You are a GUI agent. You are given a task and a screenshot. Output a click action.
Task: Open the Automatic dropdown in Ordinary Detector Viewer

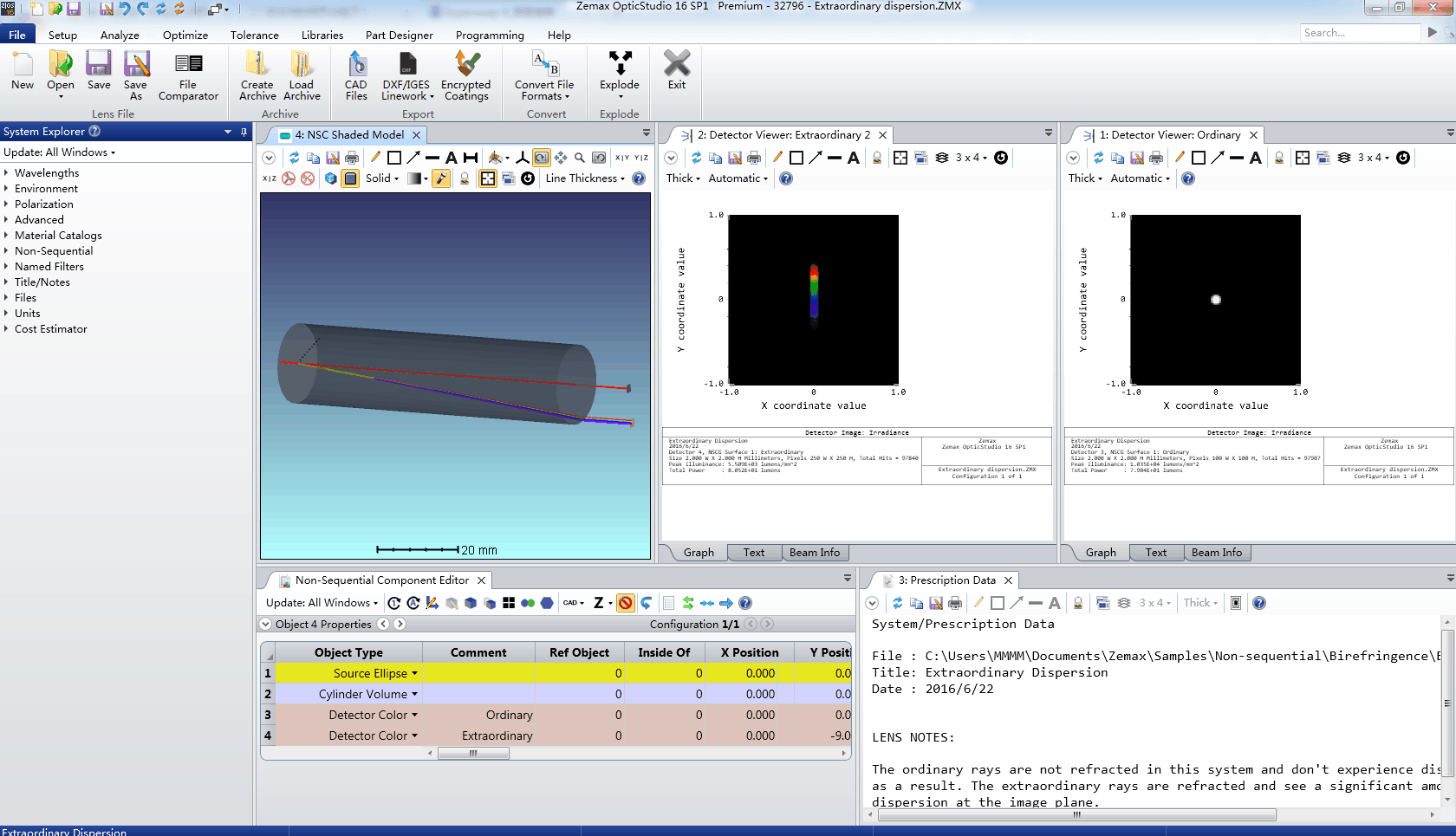point(1141,178)
